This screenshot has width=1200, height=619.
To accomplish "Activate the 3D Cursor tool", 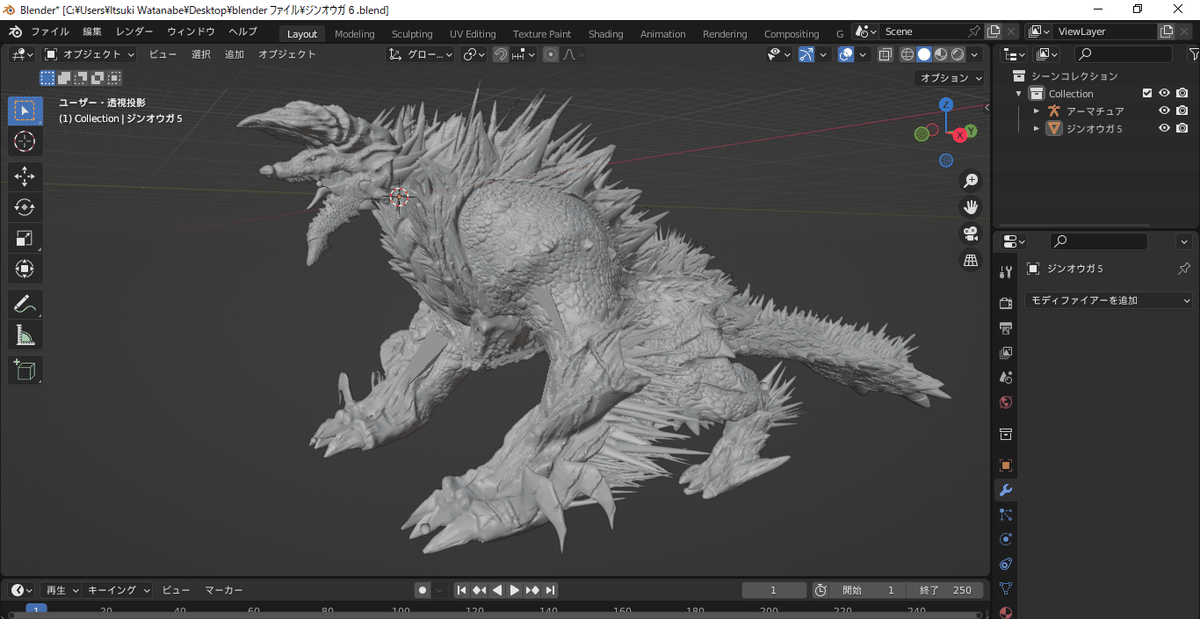I will (25, 142).
